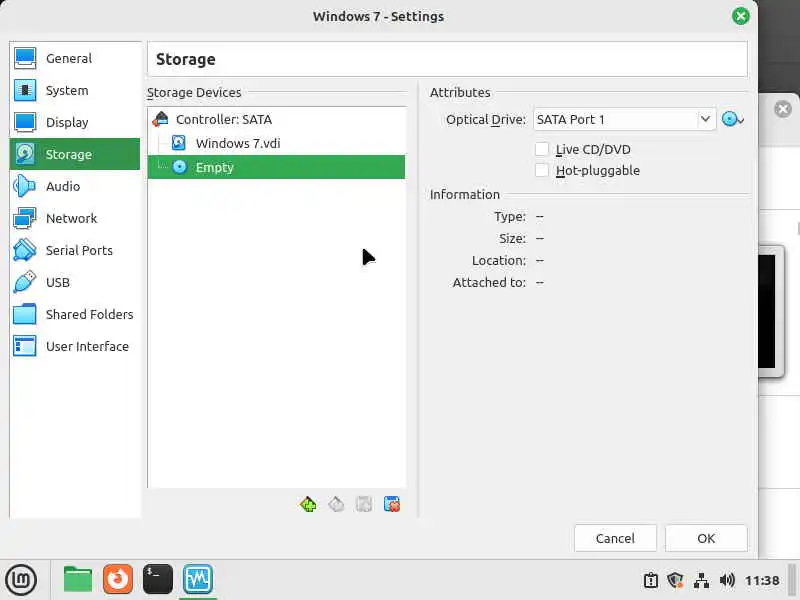This screenshot has width=800, height=600.
Task: Select the Windows 7.vdi hard disk
Action: (x=276, y=143)
